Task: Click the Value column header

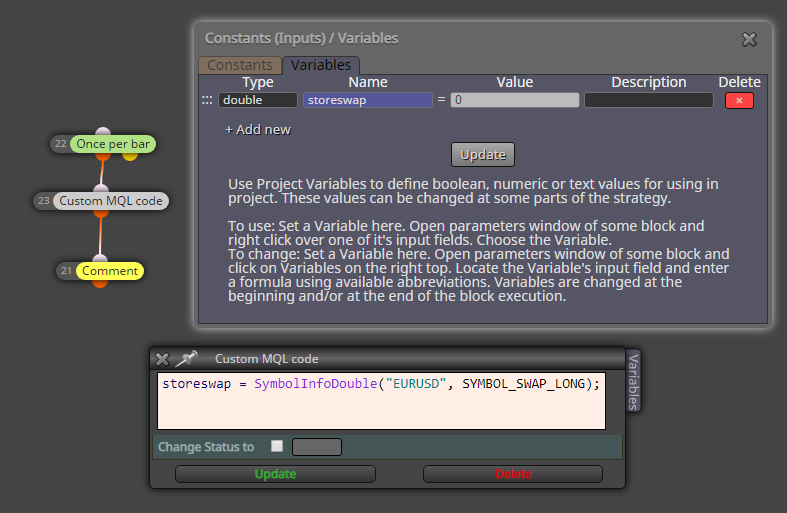Action: (x=514, y=82)
